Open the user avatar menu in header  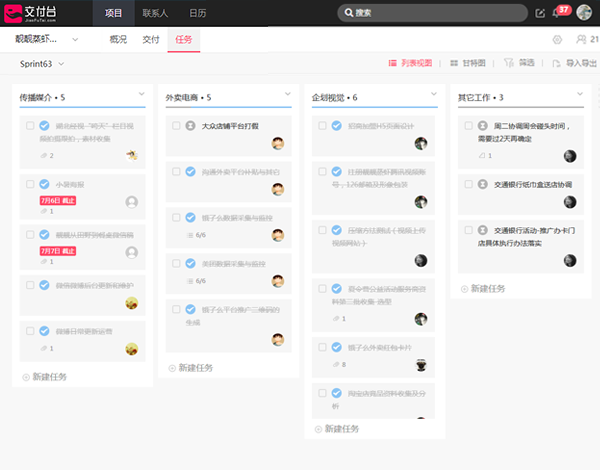[584, 13]
